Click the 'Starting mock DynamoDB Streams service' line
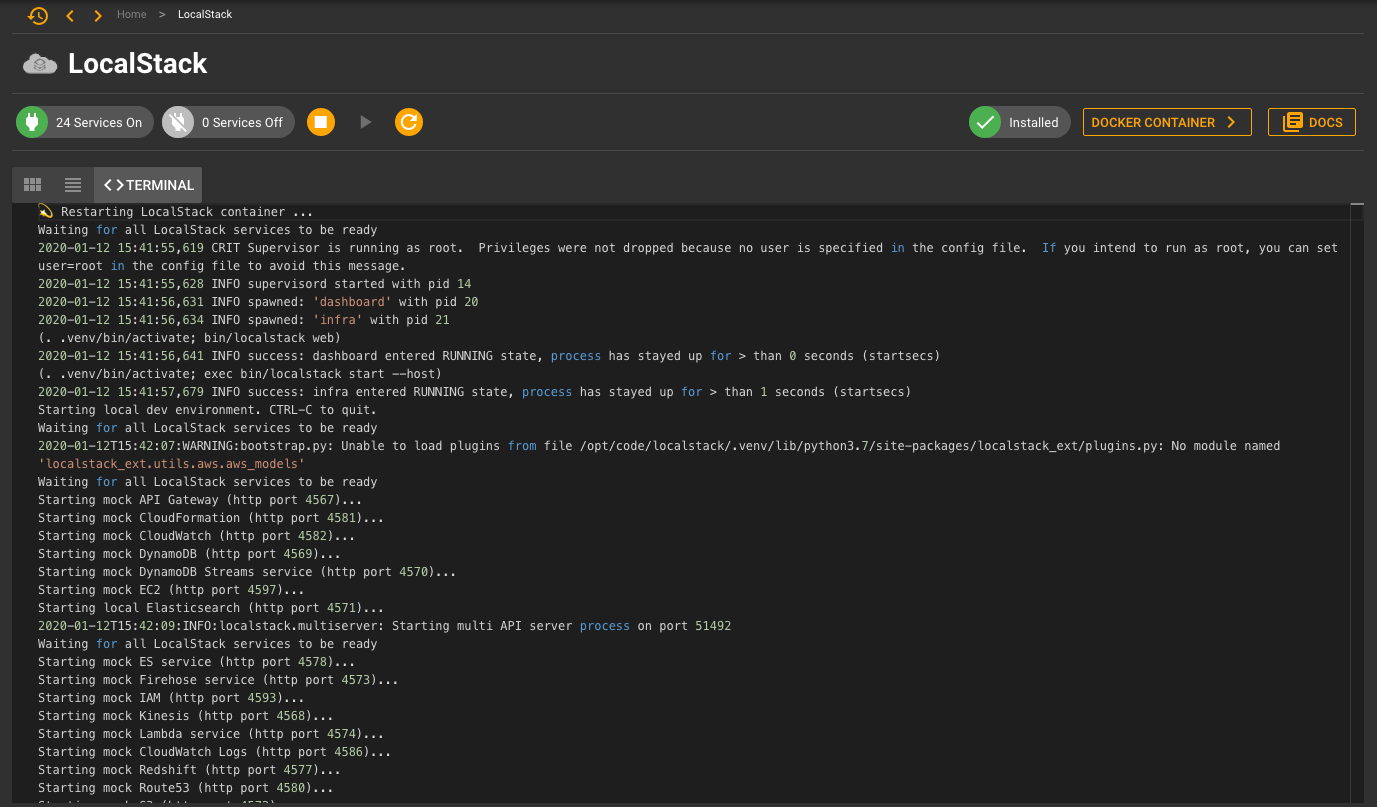1377x807 pixels. click(247, 572)
